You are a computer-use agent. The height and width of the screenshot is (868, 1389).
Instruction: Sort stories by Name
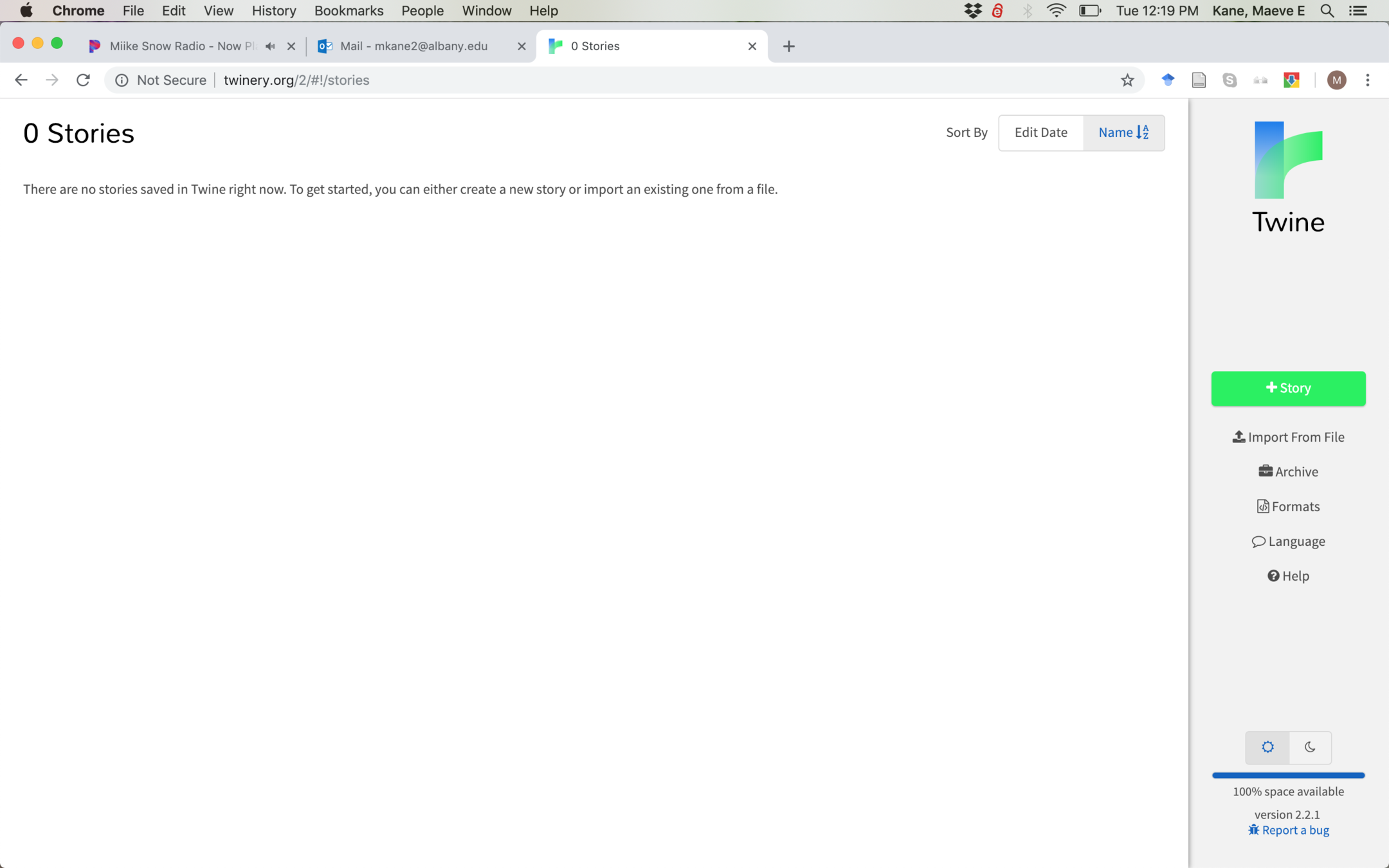pyautogui.click(x=1123, y=132)
